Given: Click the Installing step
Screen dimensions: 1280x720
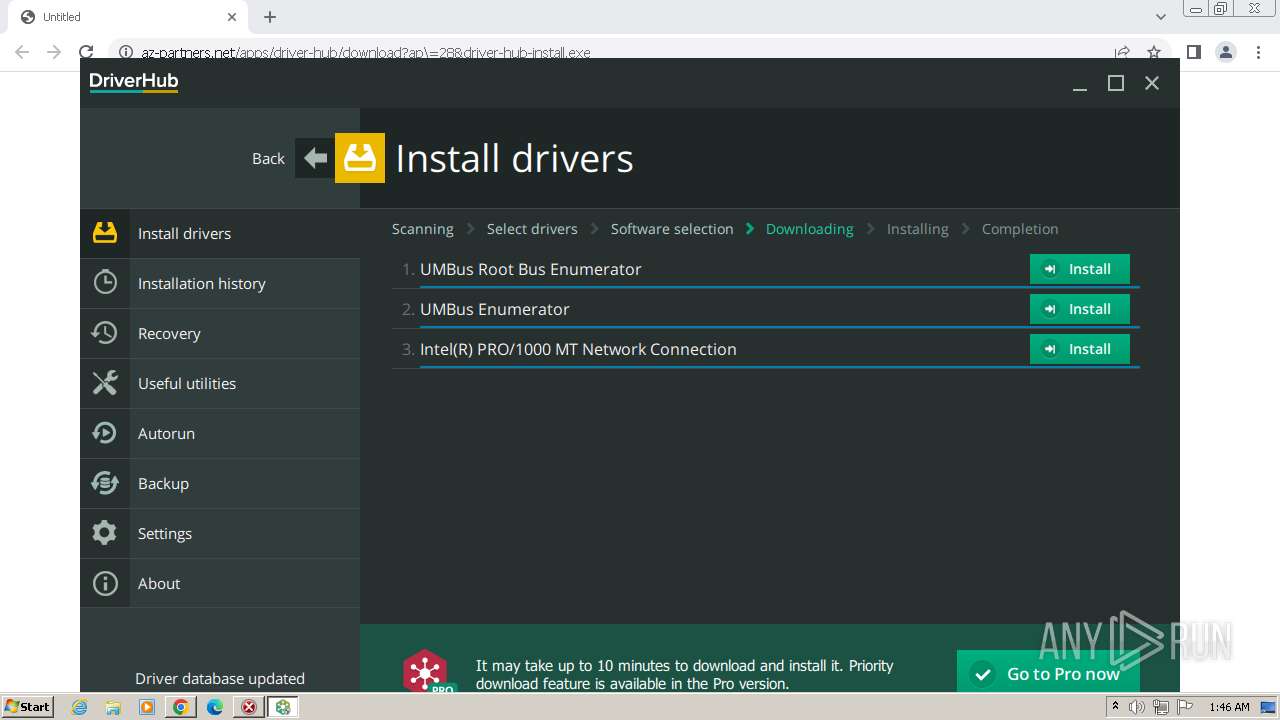Looking at the screenshot, I should coord(917,229).
